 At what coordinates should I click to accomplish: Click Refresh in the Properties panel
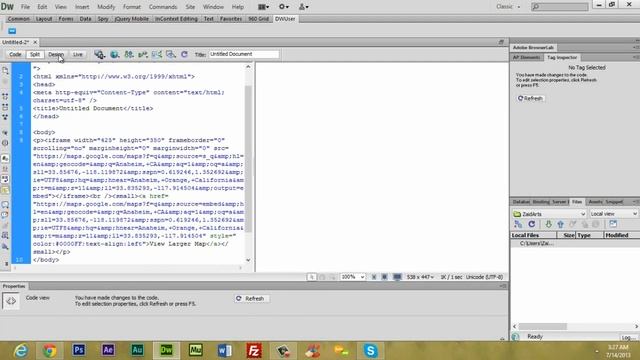click(x=251, y=299)
